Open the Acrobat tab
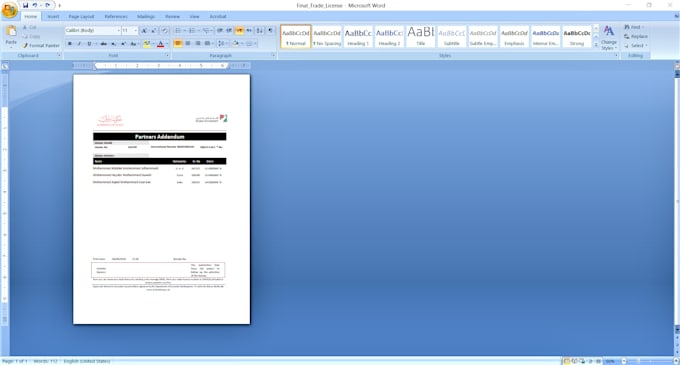The width and height of the screenshot is (680, 365). [x=218, y=16]
